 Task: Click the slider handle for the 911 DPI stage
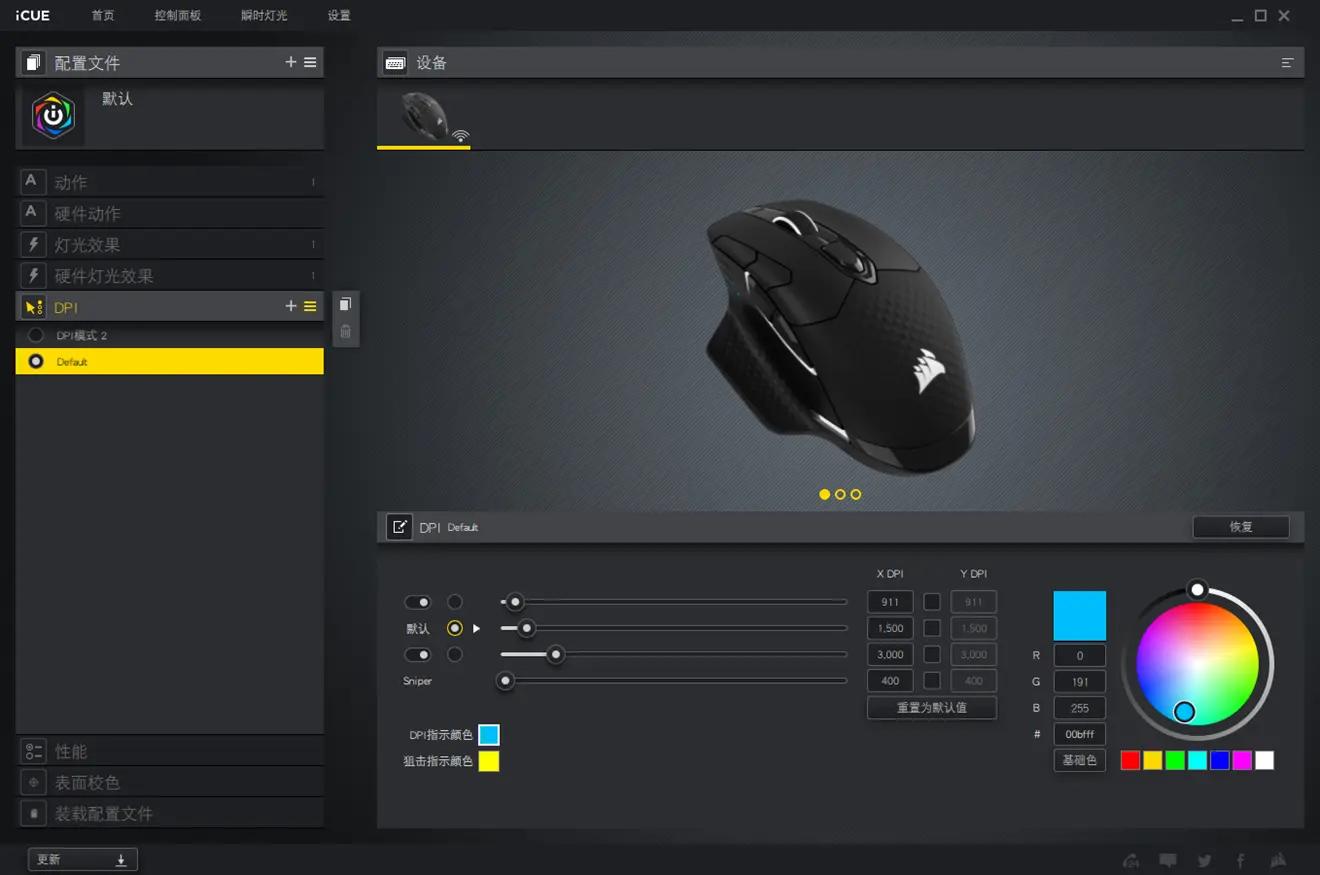pos(515,602)
